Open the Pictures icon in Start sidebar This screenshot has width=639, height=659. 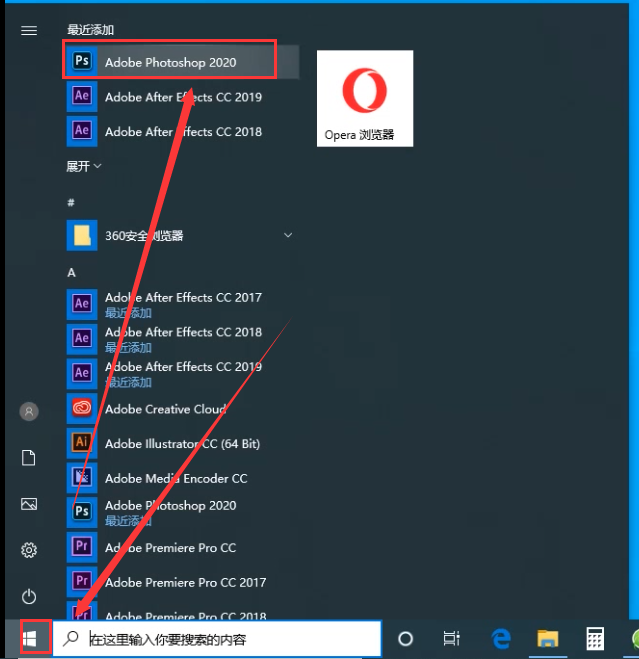29,504
